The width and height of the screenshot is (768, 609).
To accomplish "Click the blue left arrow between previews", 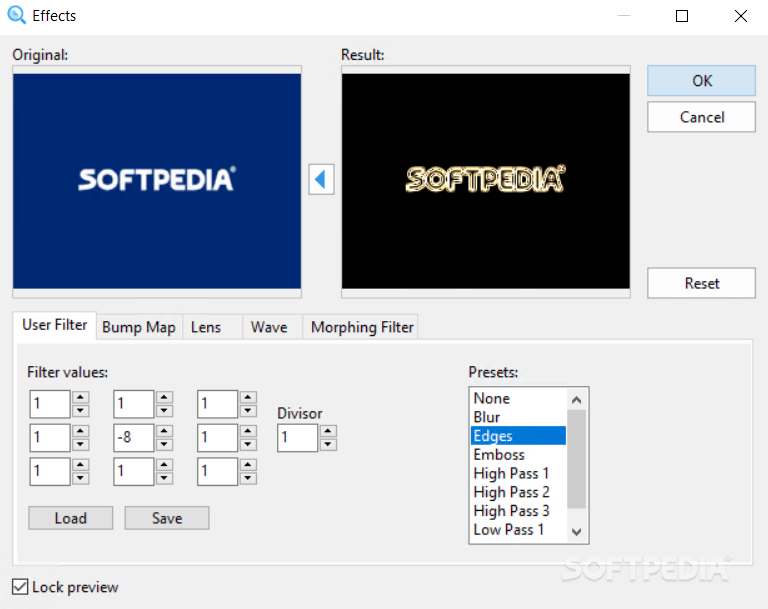I will tap(321, 179).
